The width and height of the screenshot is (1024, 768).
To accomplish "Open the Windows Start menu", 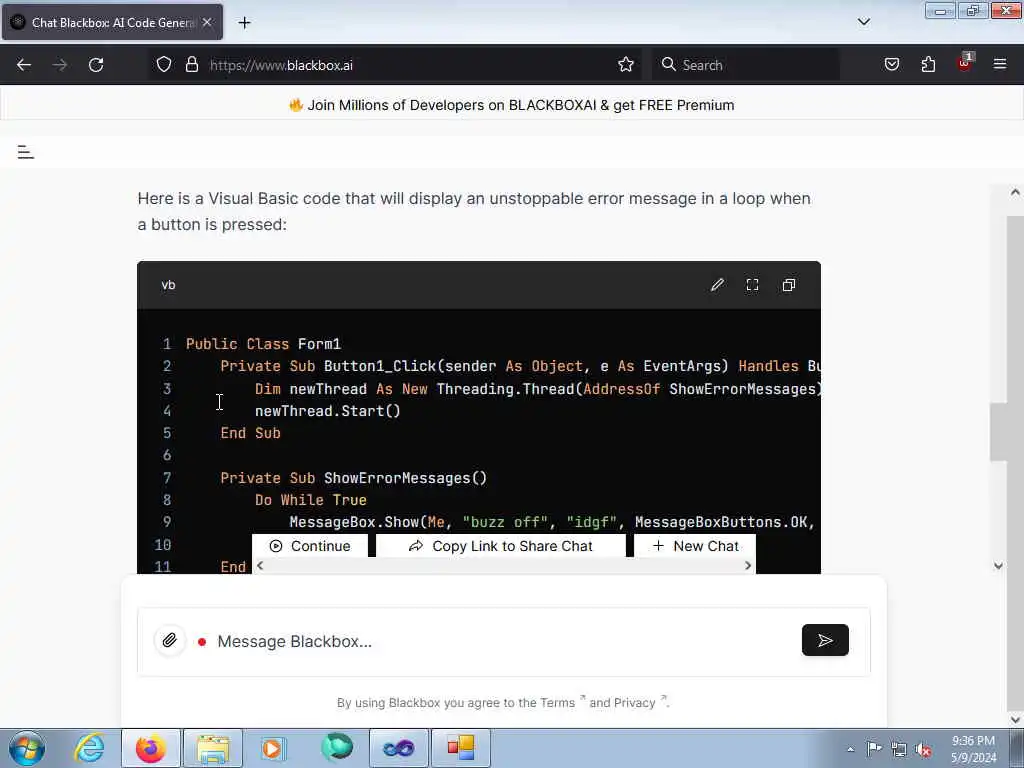I will click(27, 748).
